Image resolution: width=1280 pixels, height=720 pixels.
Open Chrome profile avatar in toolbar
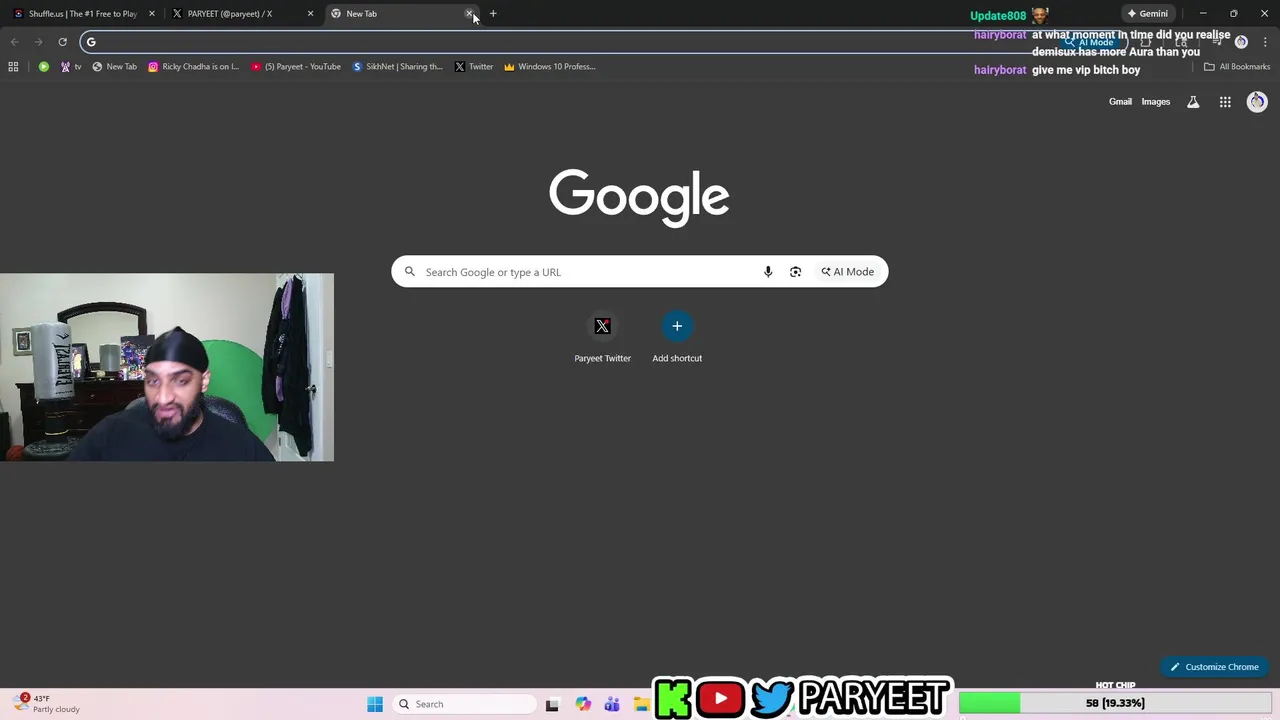pyautogui.click(x=1241, y=42)
